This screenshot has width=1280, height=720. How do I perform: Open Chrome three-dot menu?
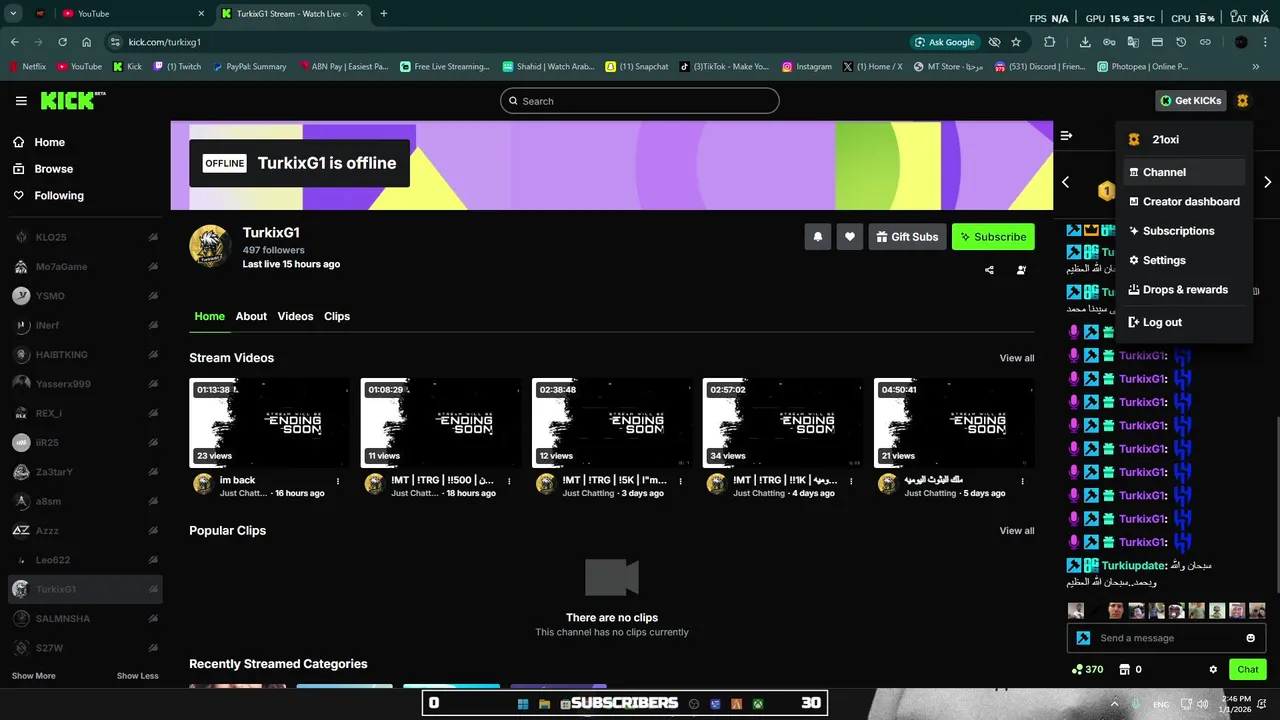tap(1266, 42)
